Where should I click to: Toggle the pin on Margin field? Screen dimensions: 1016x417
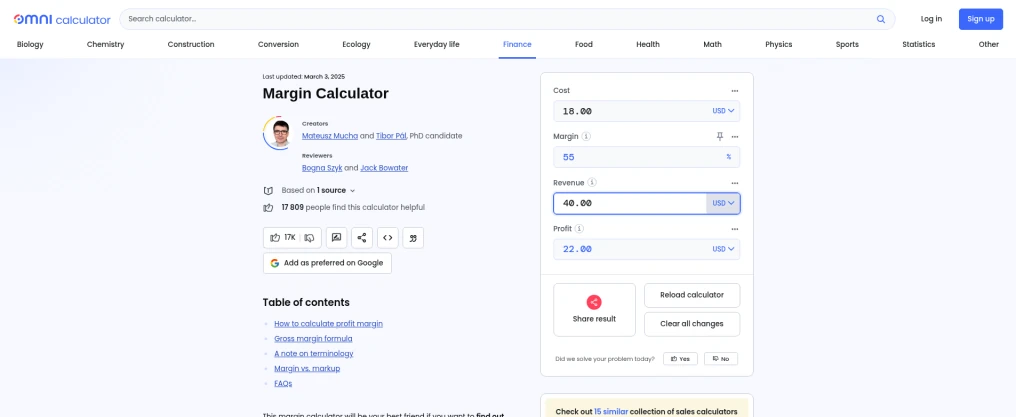(x=719, y=137)
